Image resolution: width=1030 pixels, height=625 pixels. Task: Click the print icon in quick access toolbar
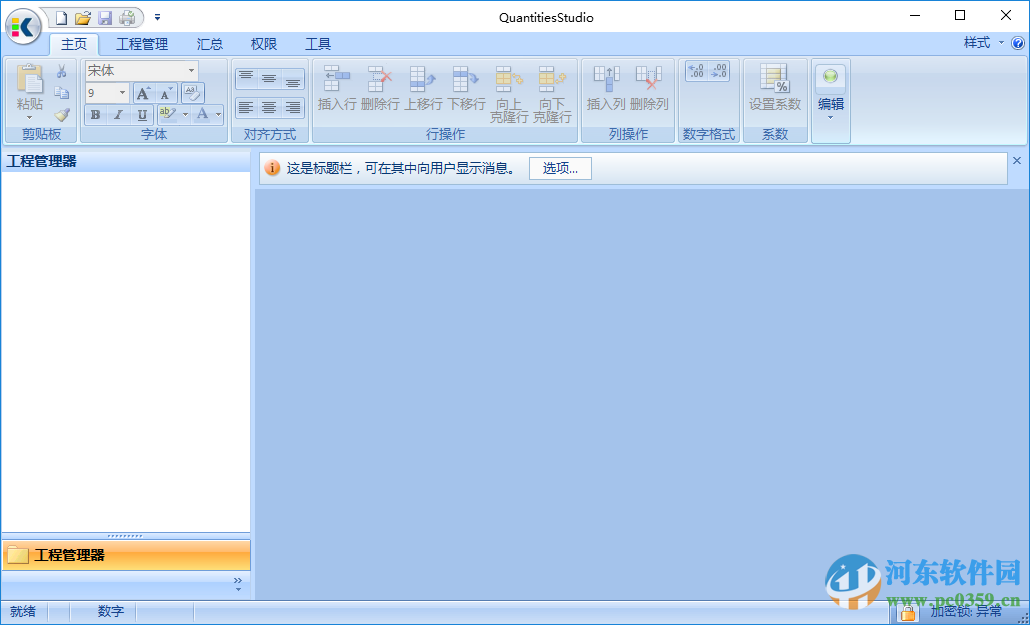coord(127,18)
